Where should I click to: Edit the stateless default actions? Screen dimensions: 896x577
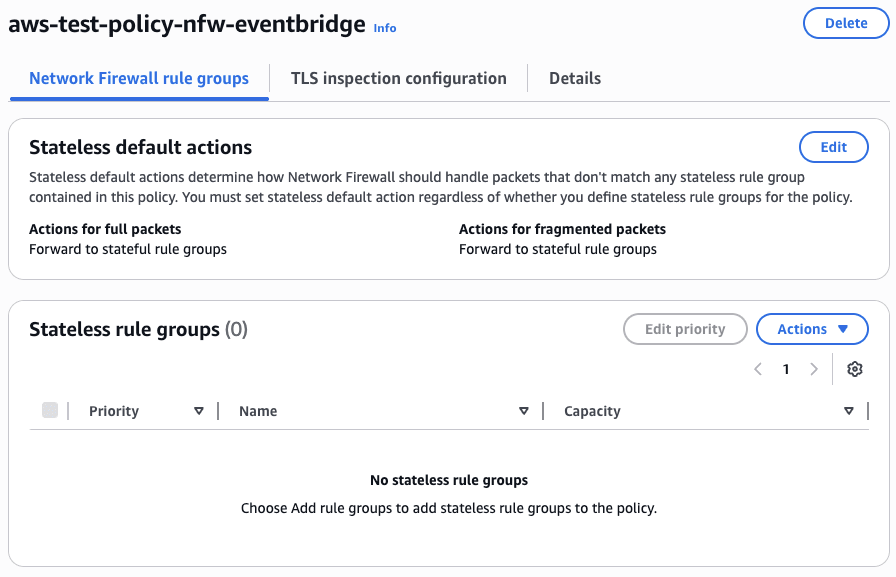tap(833, 147)
